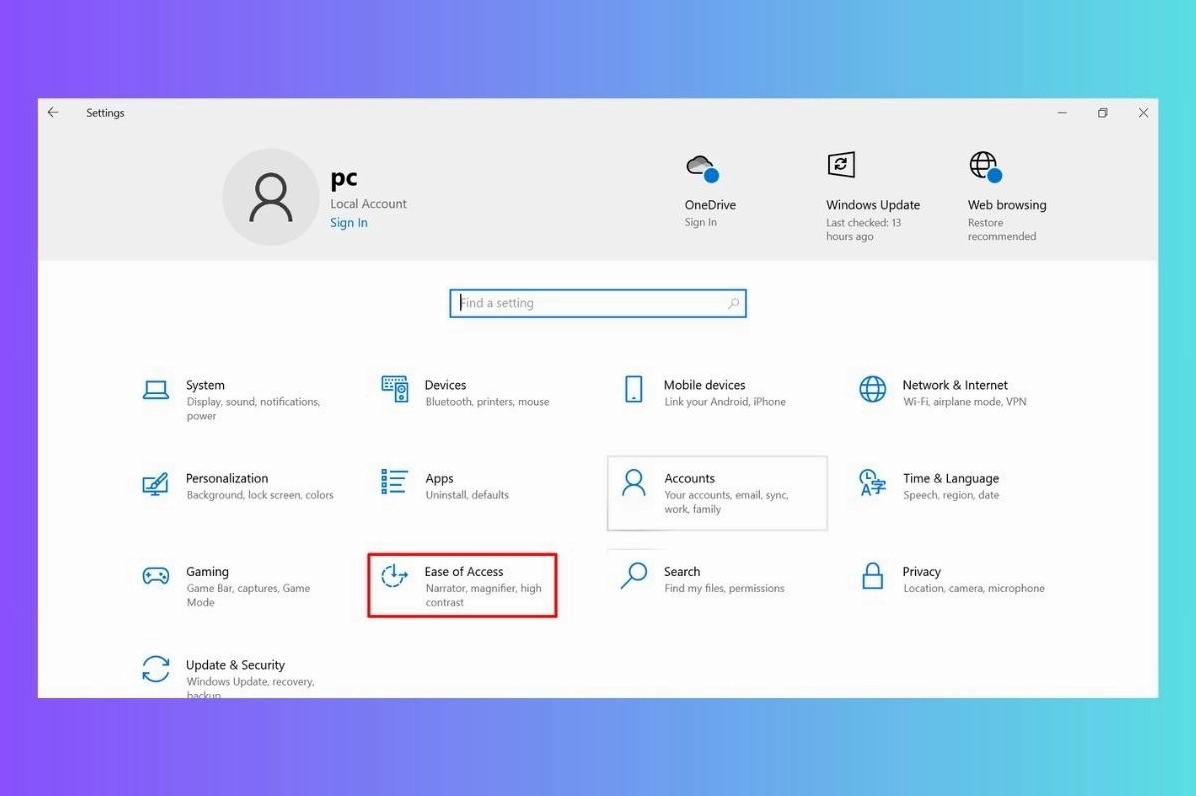Open the System settings icon
This screenshot has width=1196, height=796.
click(156, 390)
